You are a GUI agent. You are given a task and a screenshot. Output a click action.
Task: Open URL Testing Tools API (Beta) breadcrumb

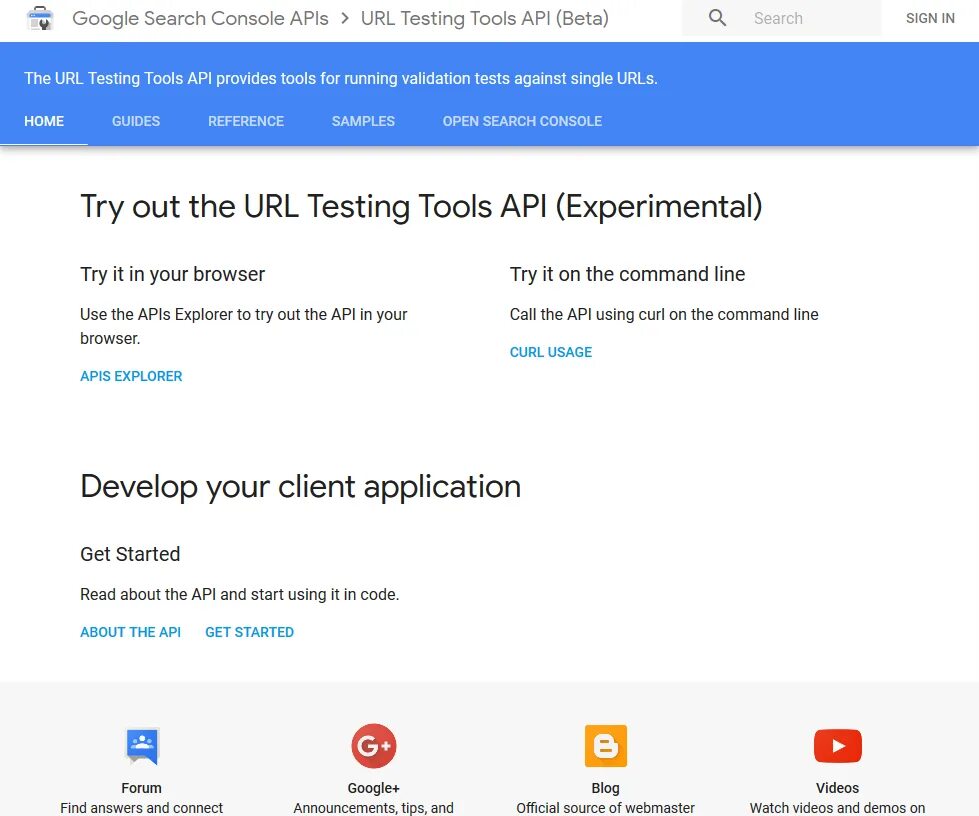(485, 18)
